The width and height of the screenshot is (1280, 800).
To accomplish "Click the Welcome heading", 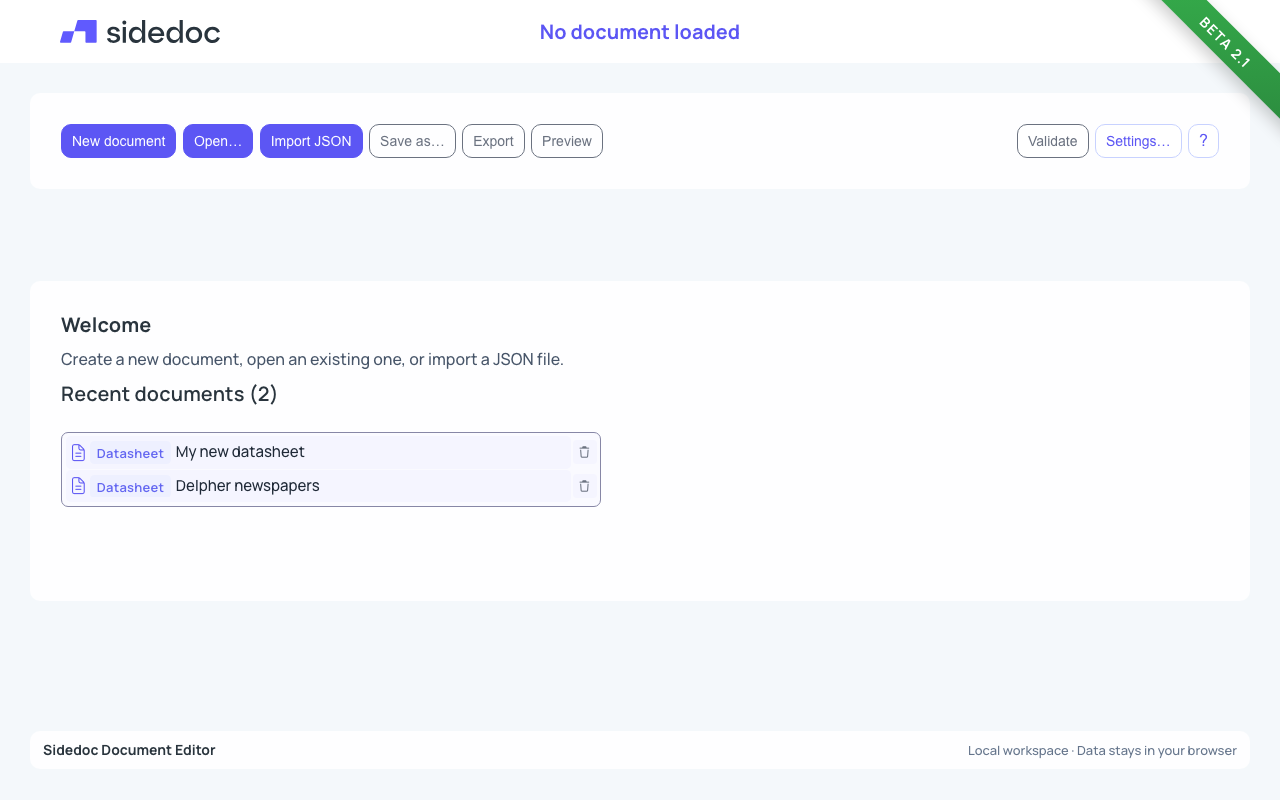I will click(106, 325).
